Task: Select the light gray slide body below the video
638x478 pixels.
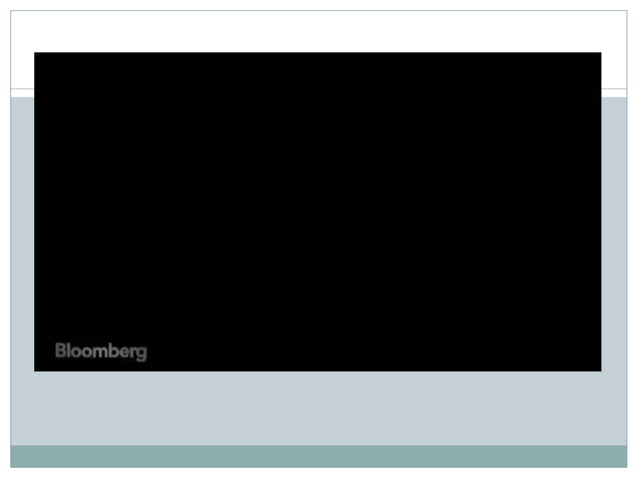Action: 319,408
